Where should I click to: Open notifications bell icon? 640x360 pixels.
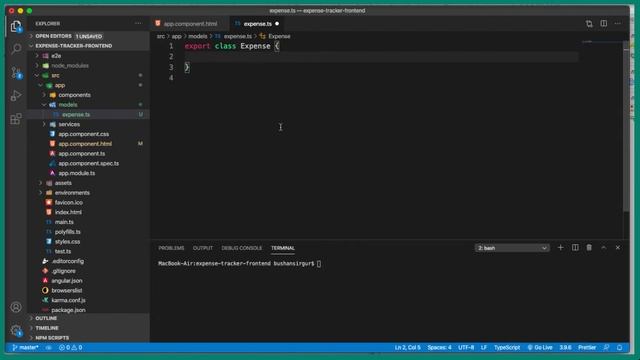620,347
